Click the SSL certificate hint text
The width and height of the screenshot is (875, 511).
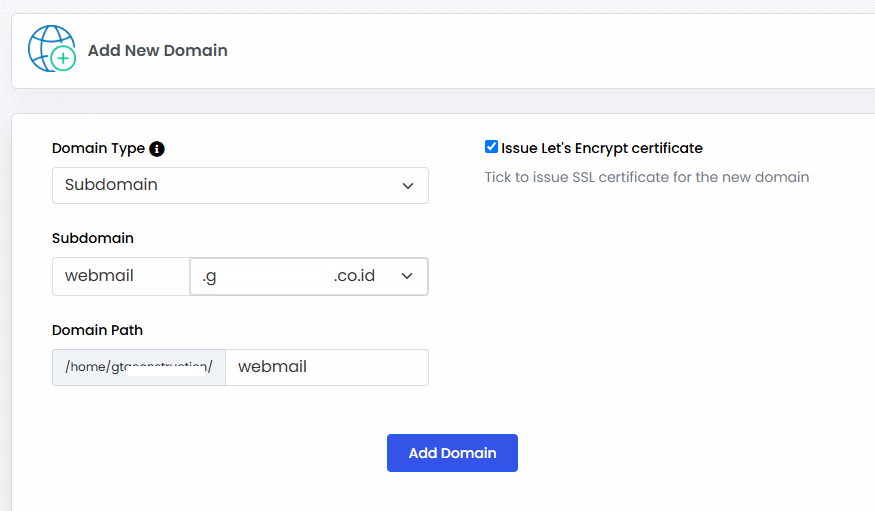pyautogui.click(x=647, y=177)
